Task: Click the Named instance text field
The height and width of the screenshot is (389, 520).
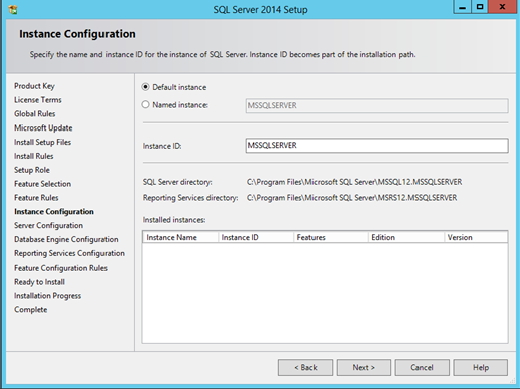Action: coord(377,105)
